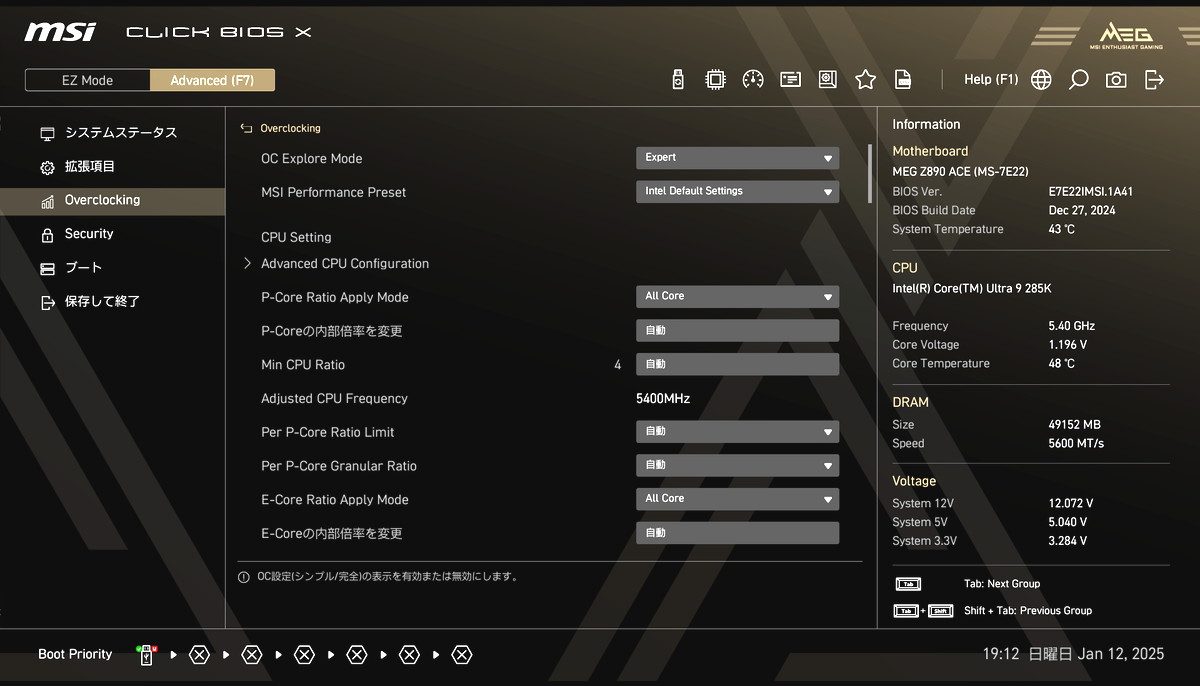
Task: Open the CPU chip info icon
Action: [715, 80]
